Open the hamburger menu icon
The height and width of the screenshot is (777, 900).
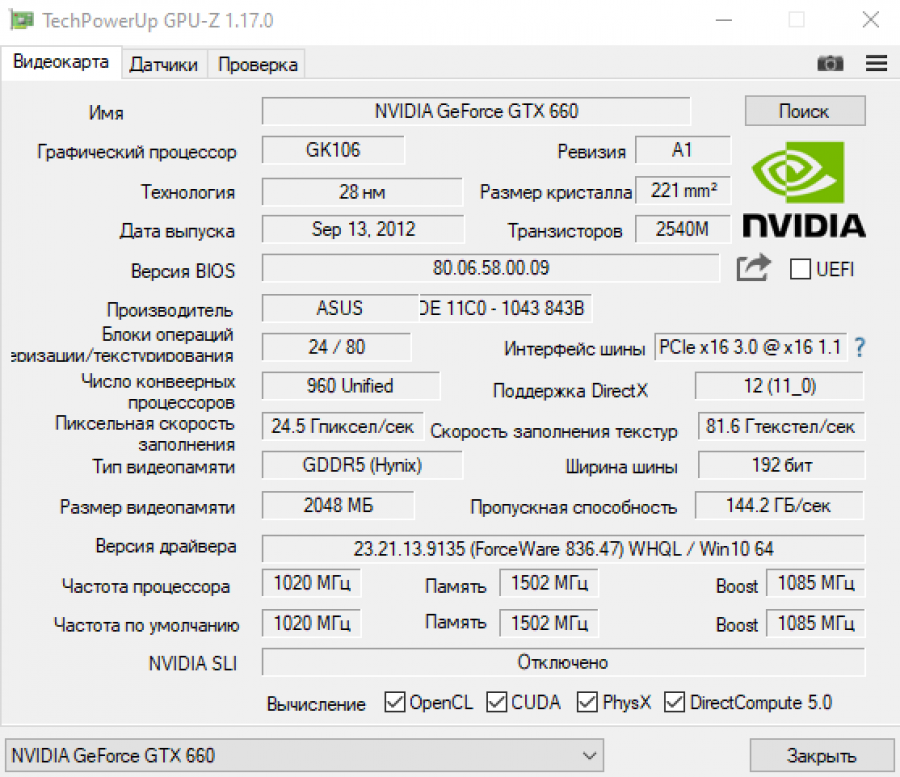[x=876, y=63]
